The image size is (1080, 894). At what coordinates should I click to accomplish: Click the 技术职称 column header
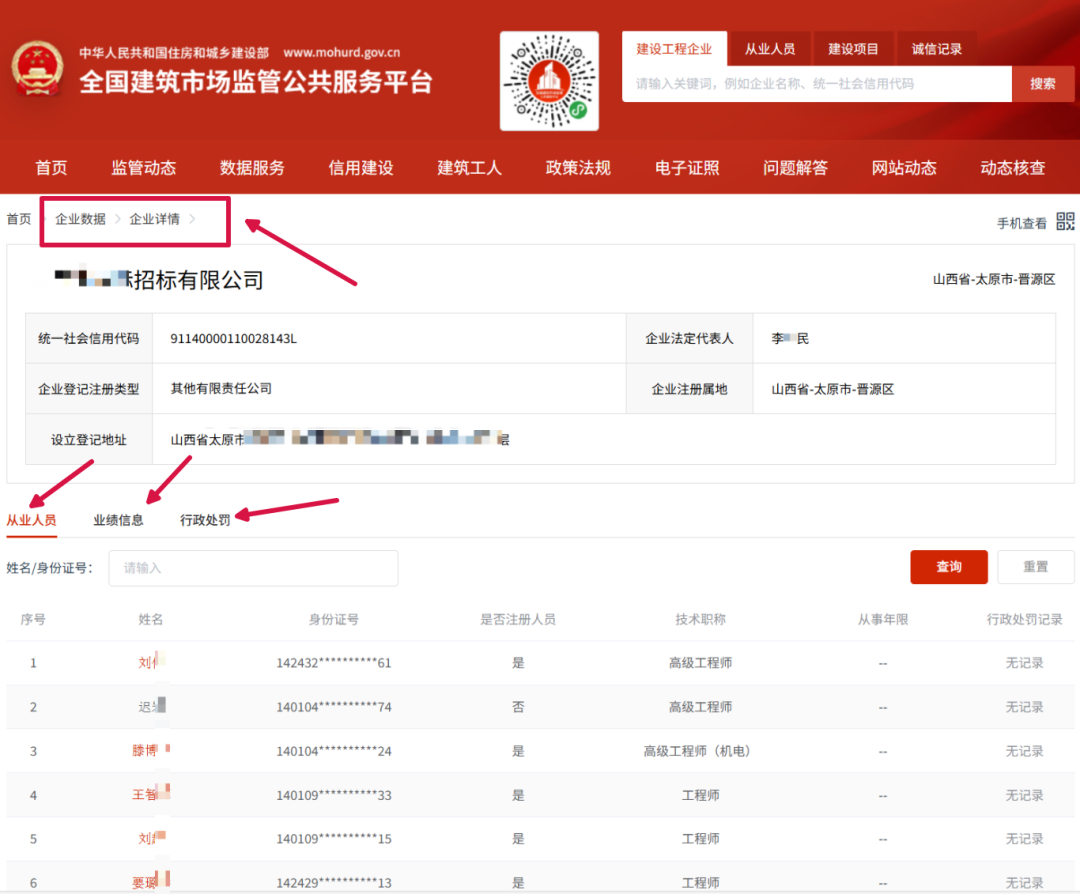coord(700,620)
